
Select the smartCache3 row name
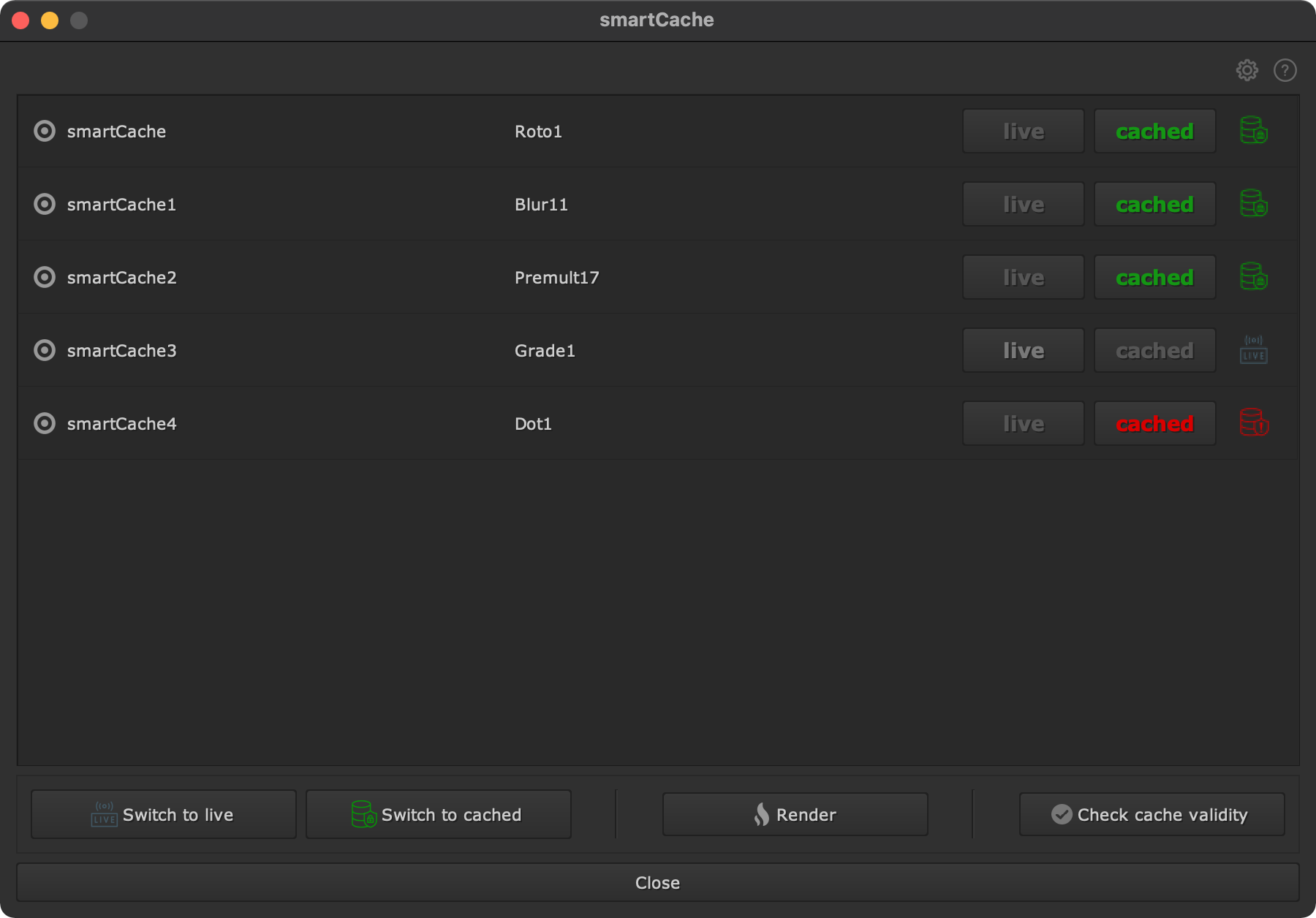(x=122, y=351)
